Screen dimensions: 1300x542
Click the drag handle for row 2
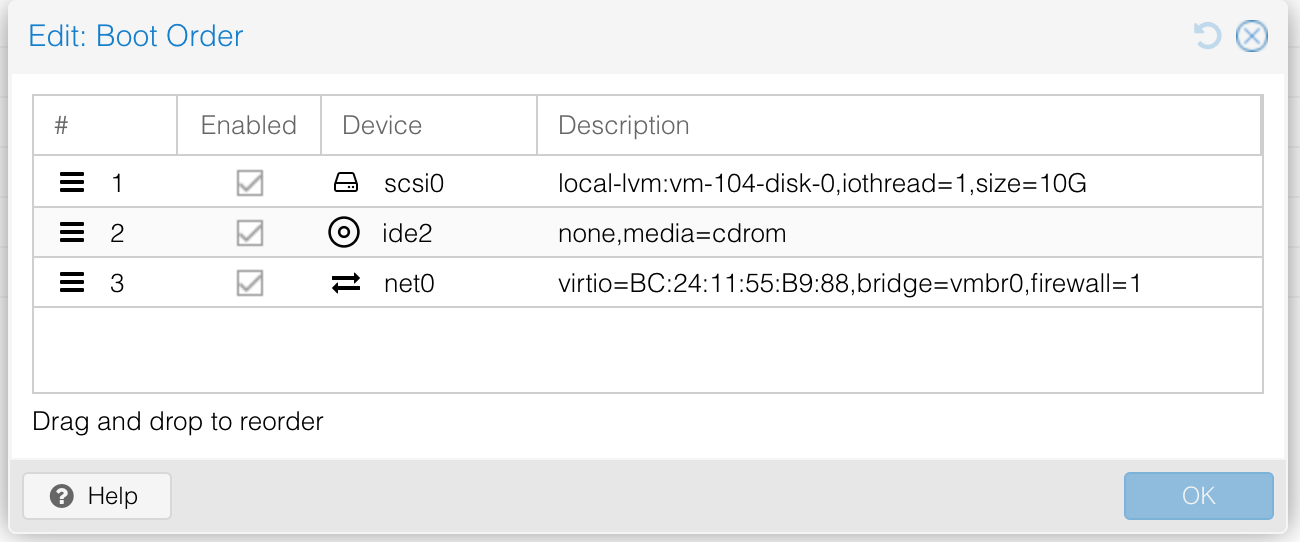[x=72, y=233]
